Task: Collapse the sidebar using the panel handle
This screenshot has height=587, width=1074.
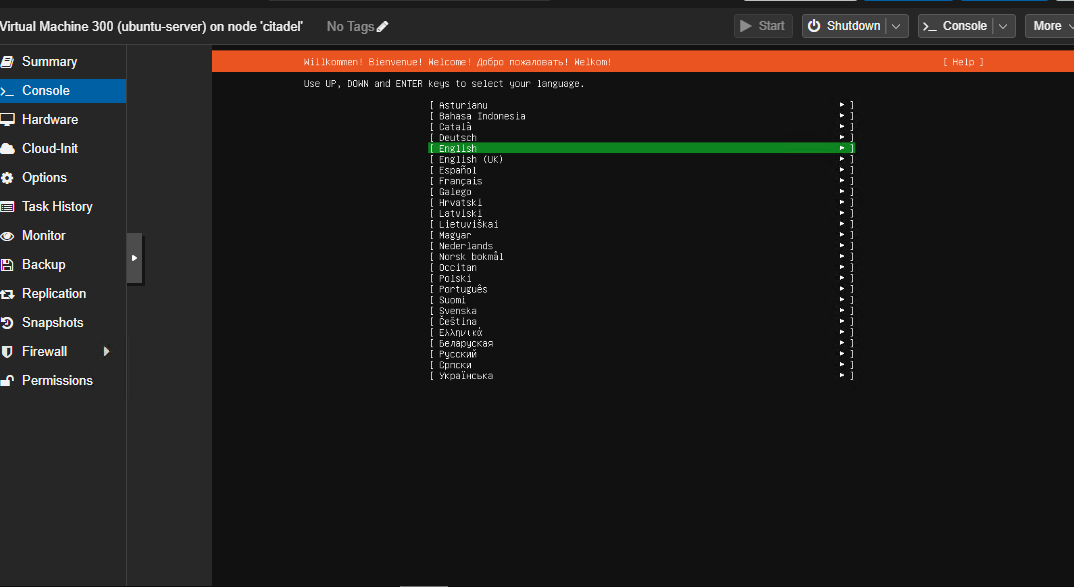Action: pyautogui.click(x=134, y=257)
